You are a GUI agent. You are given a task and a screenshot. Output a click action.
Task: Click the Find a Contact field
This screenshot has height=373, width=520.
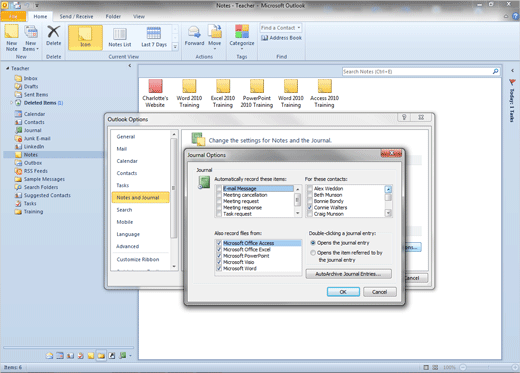(x=281, y=28)
